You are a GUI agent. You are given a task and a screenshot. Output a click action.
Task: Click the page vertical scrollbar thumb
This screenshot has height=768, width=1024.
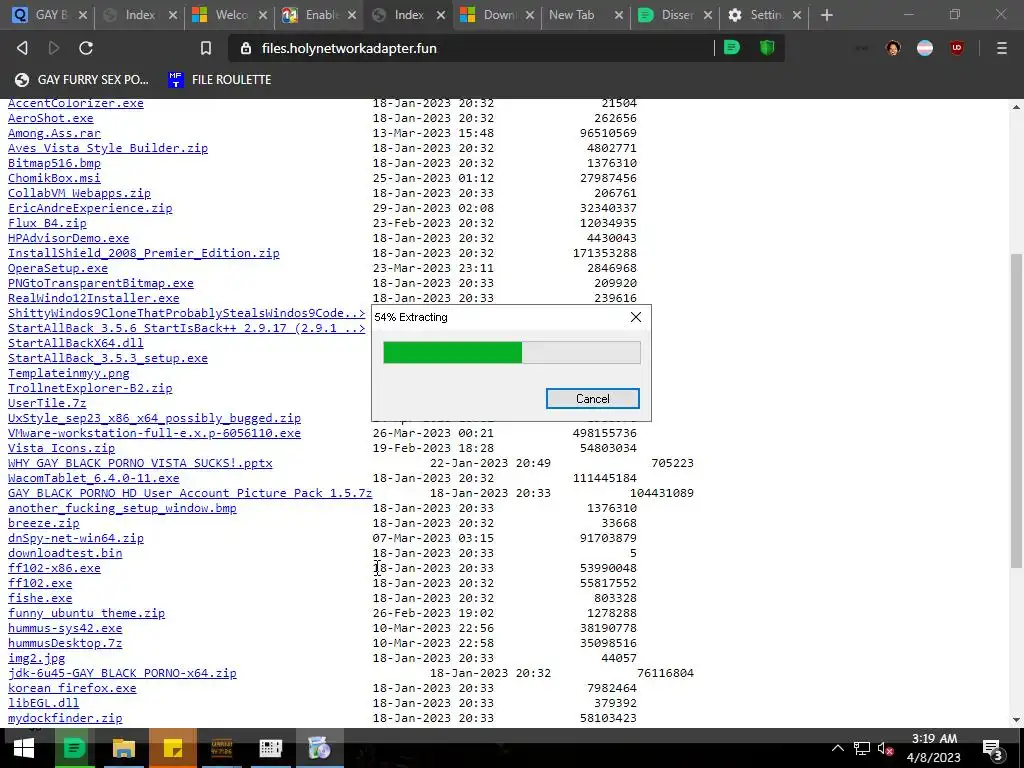pyautogui.click(x=1016, y=409)
